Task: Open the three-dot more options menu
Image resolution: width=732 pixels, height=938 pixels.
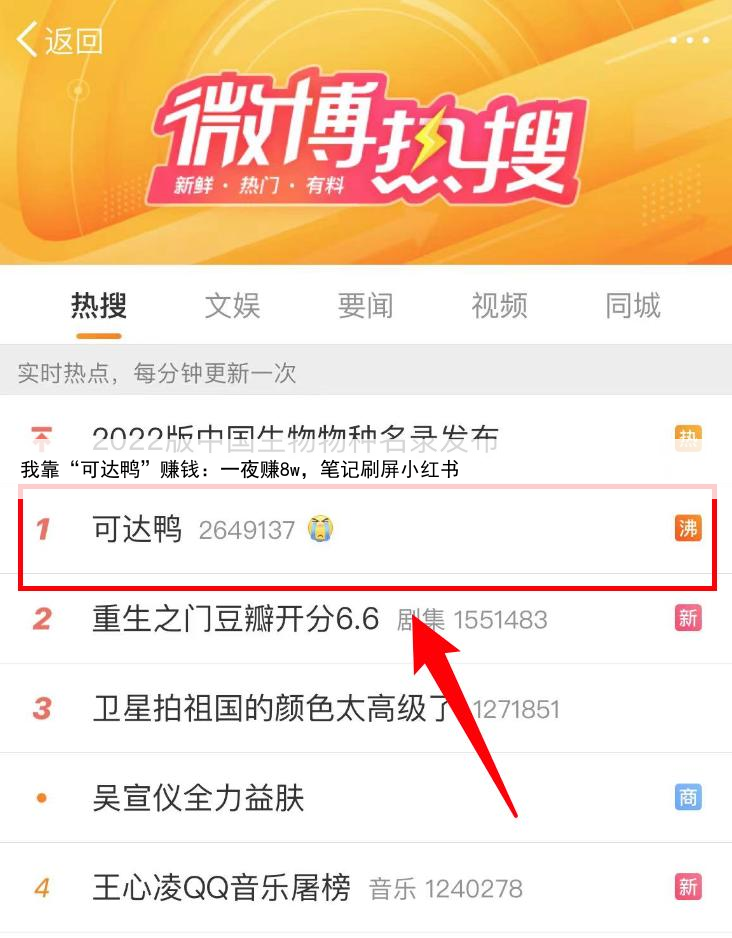Action: (690, 40)
